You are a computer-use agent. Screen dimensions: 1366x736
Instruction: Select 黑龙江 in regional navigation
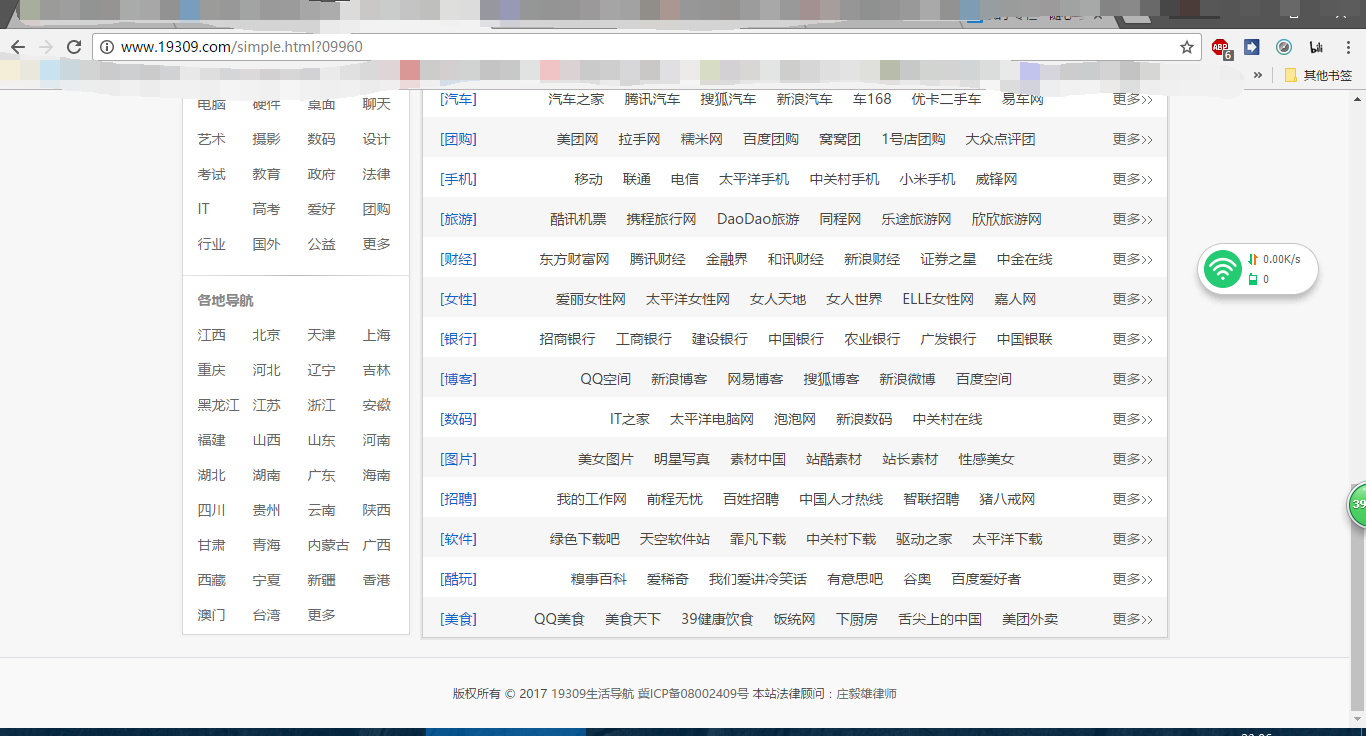pos(219,405)
